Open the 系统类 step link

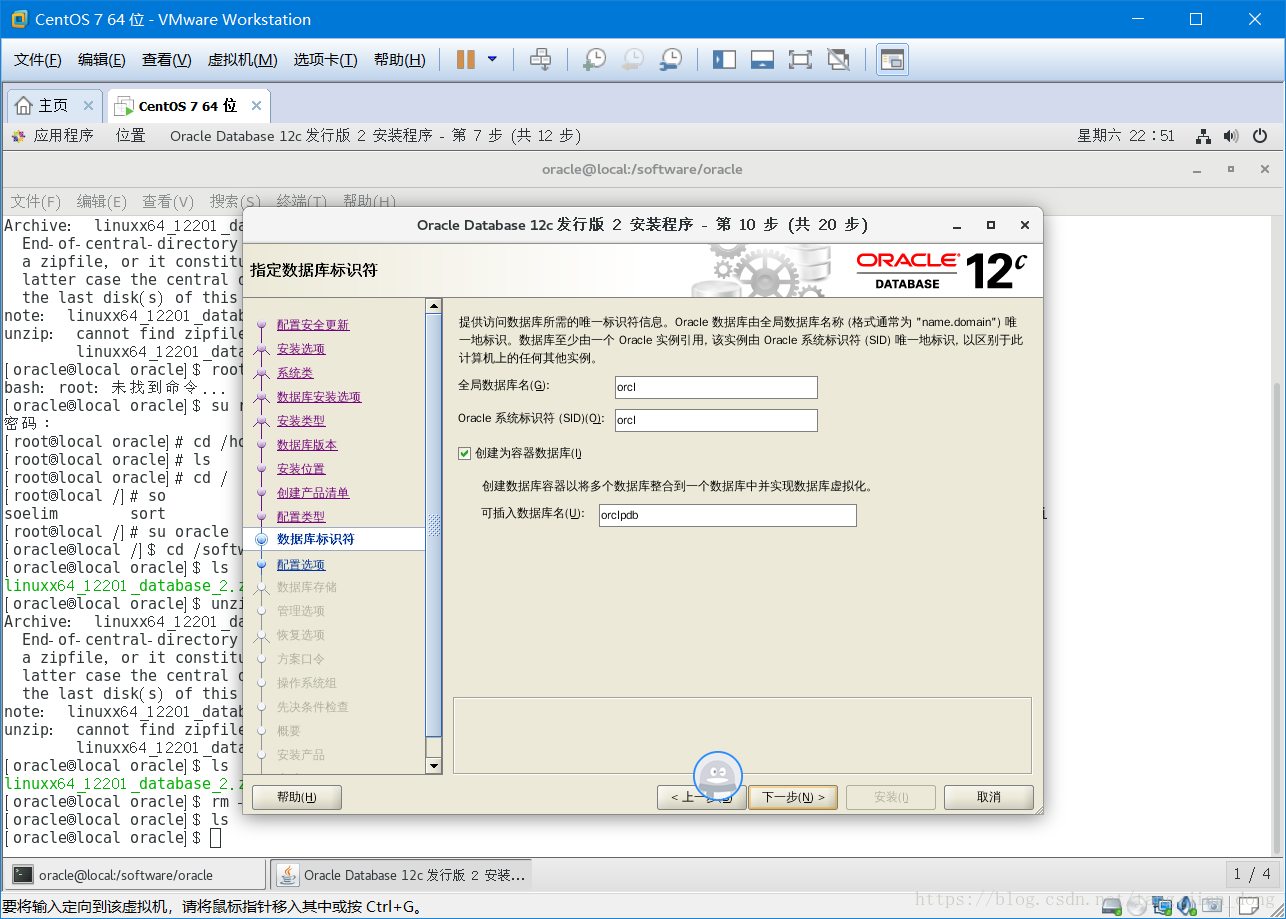pos(295,373)
